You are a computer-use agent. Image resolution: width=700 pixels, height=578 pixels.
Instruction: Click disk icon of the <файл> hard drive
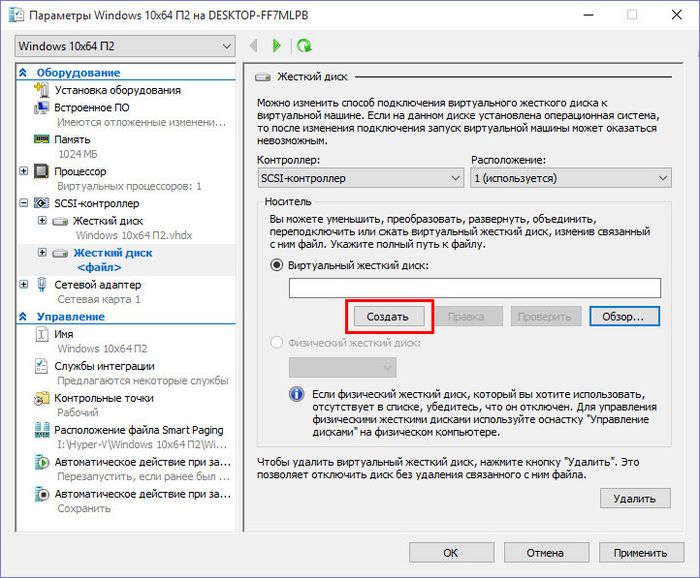pos(60,254)
